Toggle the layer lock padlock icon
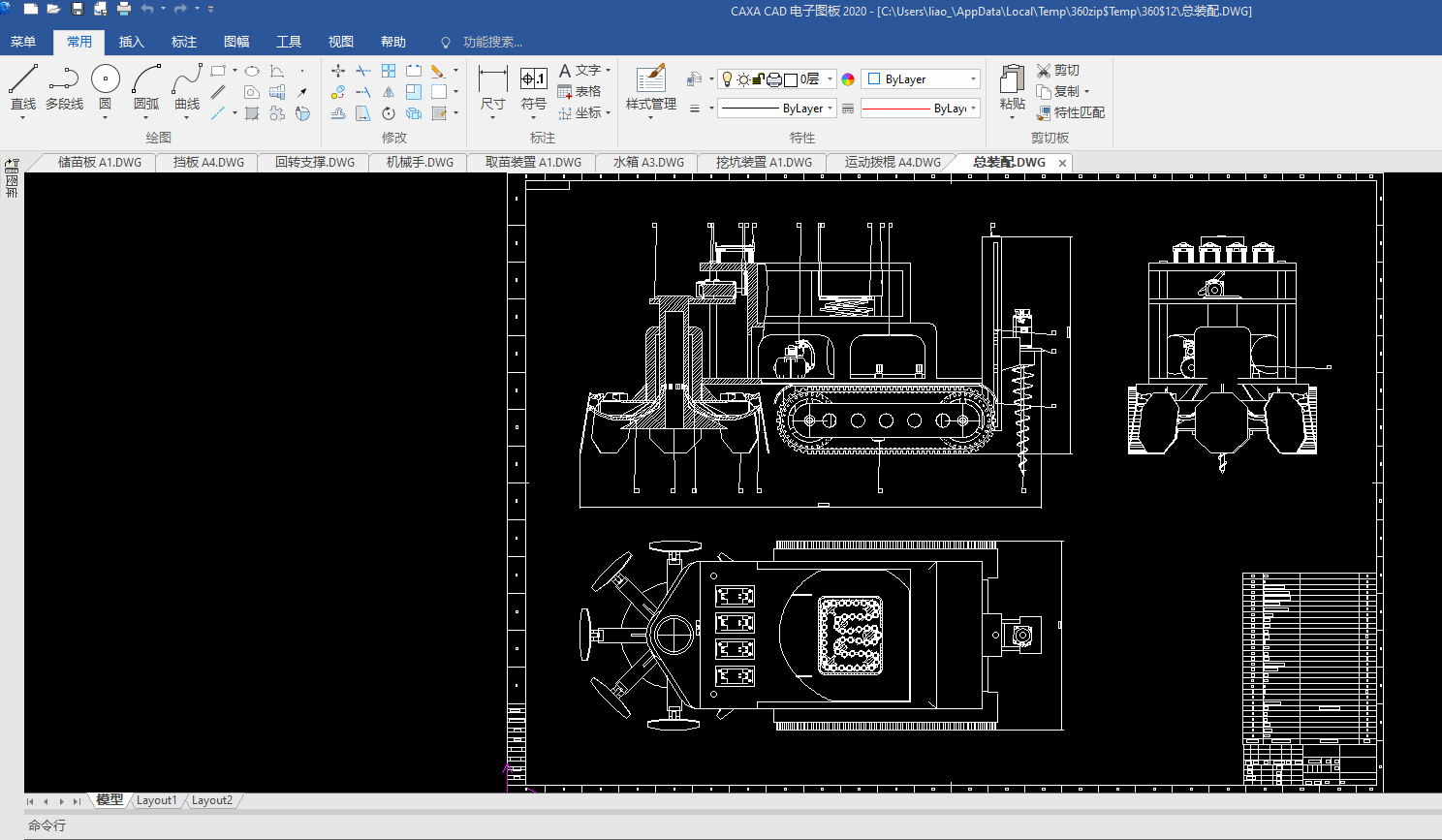 [759, 79]
